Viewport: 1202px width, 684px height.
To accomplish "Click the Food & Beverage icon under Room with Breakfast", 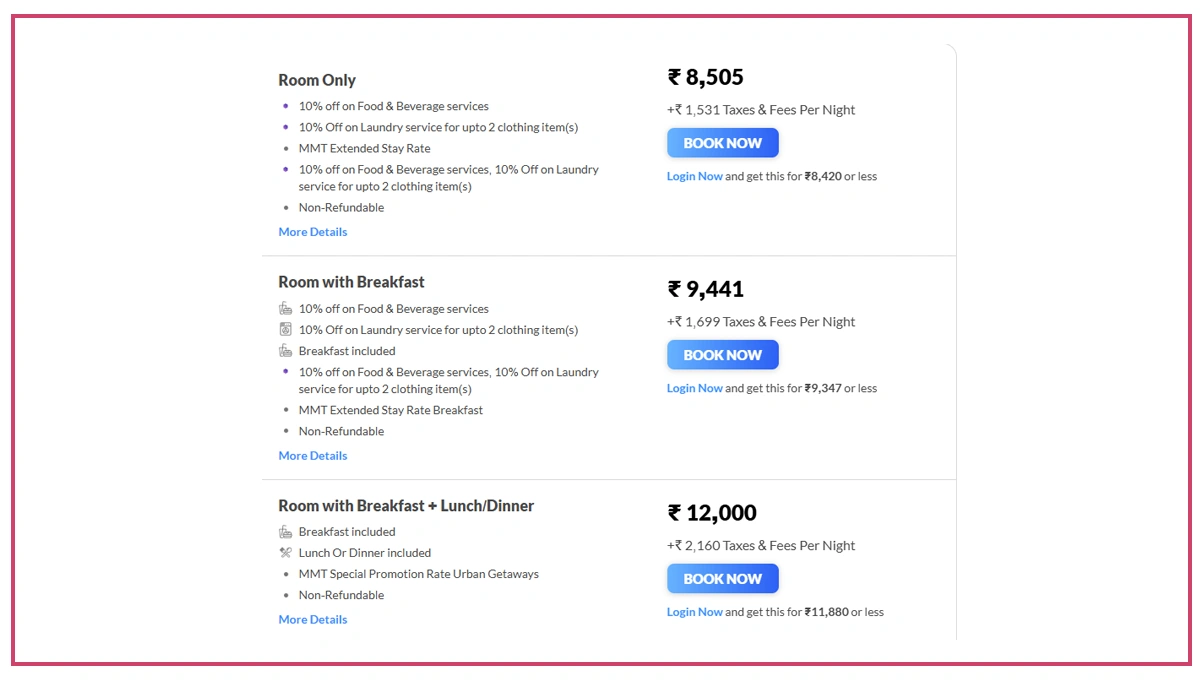I will tap(285, 308).
